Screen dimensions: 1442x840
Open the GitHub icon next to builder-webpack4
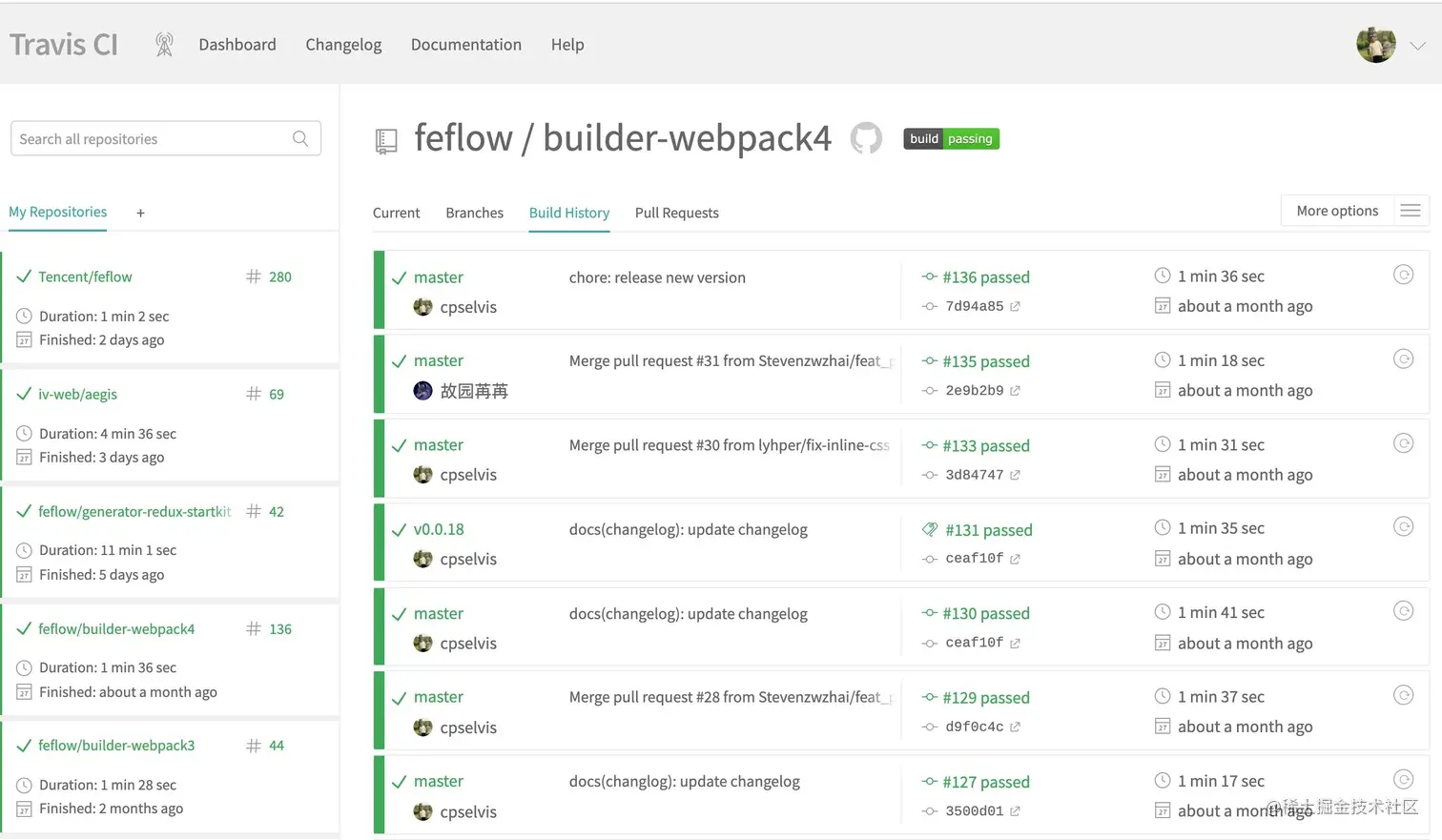click(x=866, y=138)
